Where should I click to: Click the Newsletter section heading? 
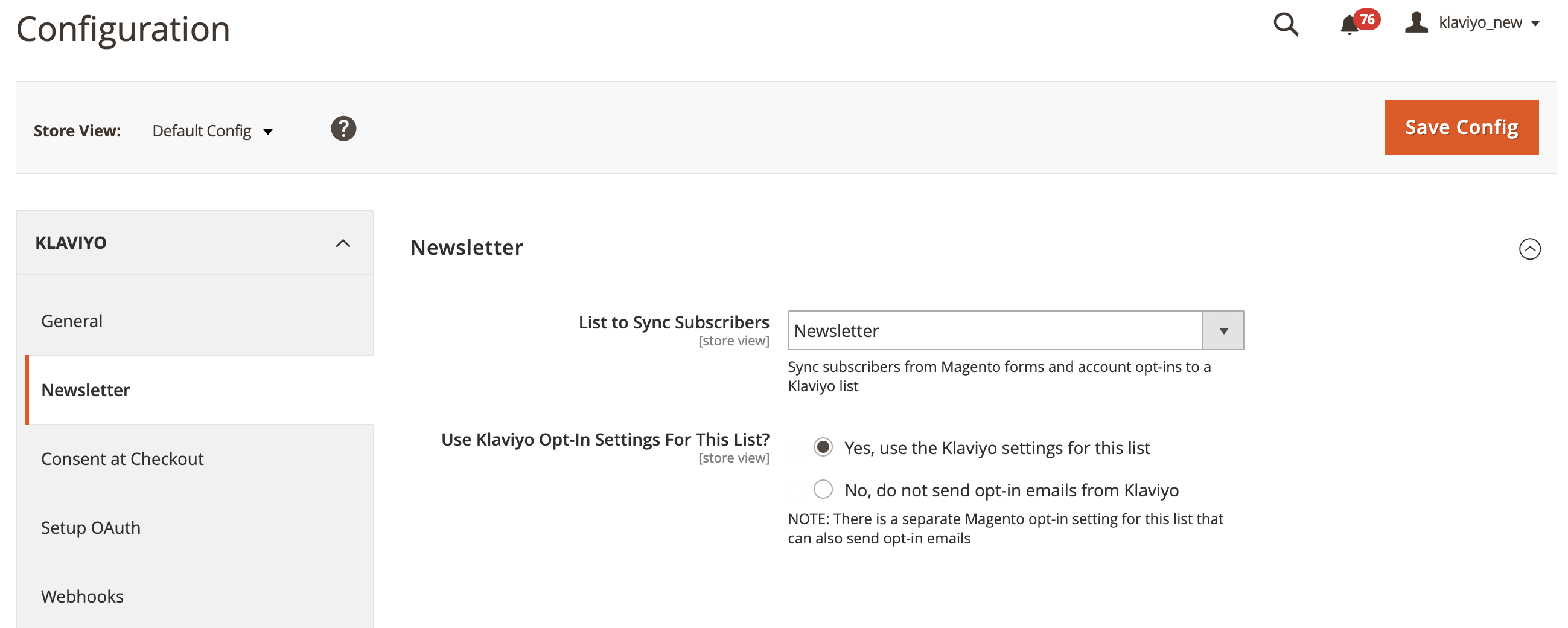click(x=467, y=248)
